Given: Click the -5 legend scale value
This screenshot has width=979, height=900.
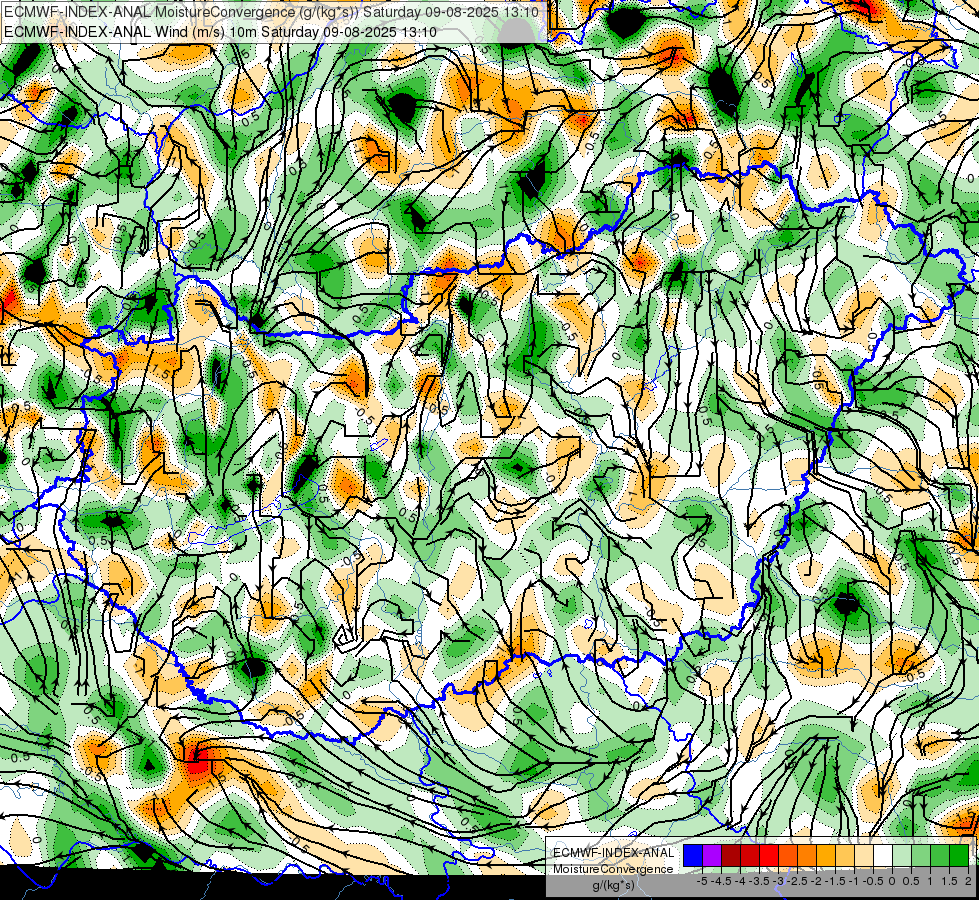Looking at the screenshot, I should (x=702, y=881).
